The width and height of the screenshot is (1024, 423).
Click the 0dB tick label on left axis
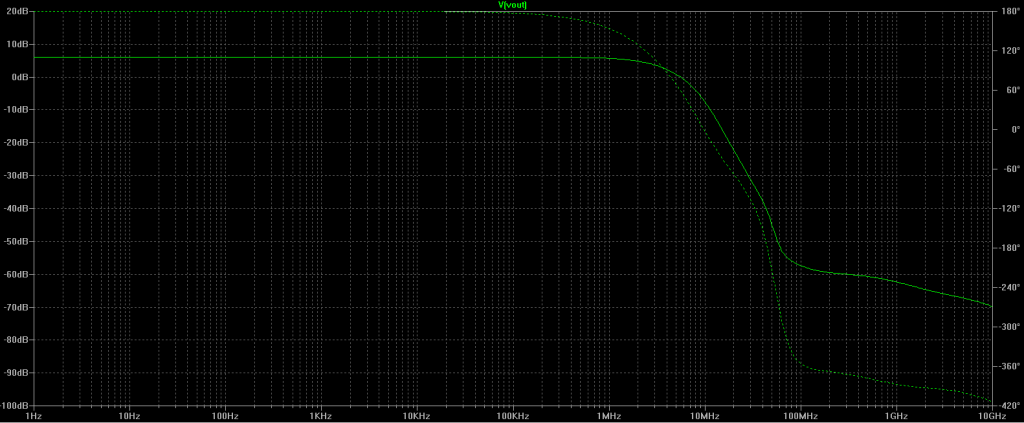[19, 77]
